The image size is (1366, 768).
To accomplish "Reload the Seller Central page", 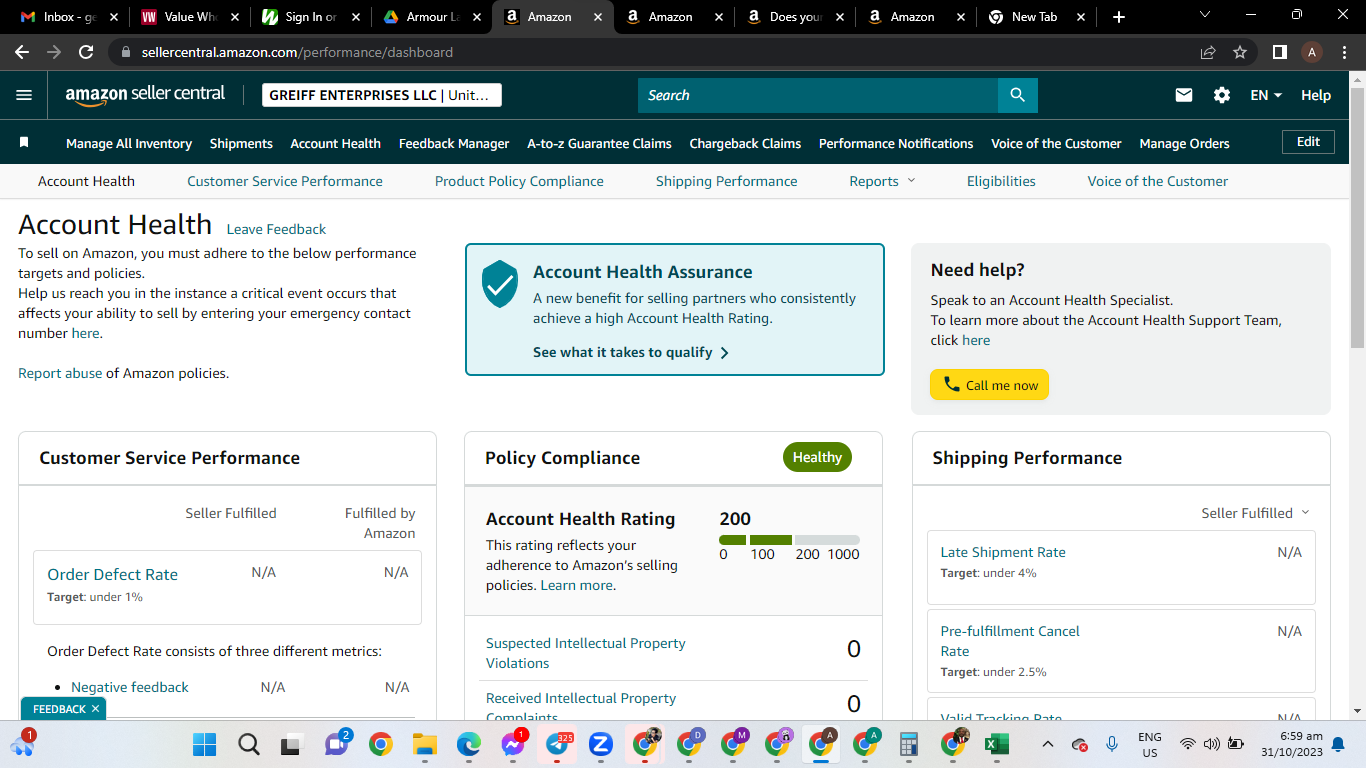I will point(86,52).
